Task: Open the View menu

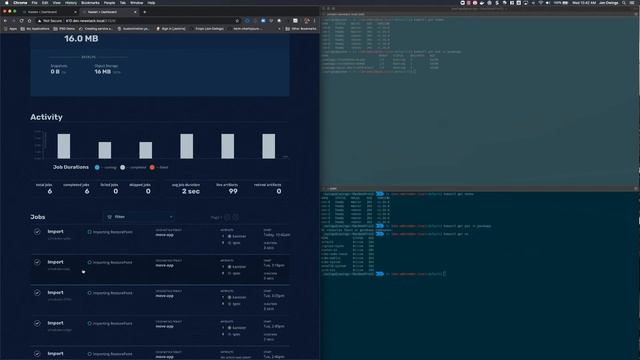Action: click(57, 2)
